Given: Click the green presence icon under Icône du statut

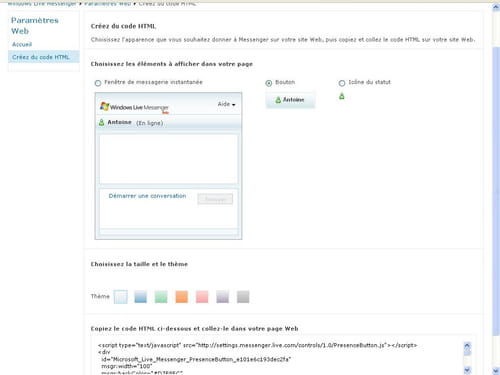Looking at the screenshot, I should 342,96.
